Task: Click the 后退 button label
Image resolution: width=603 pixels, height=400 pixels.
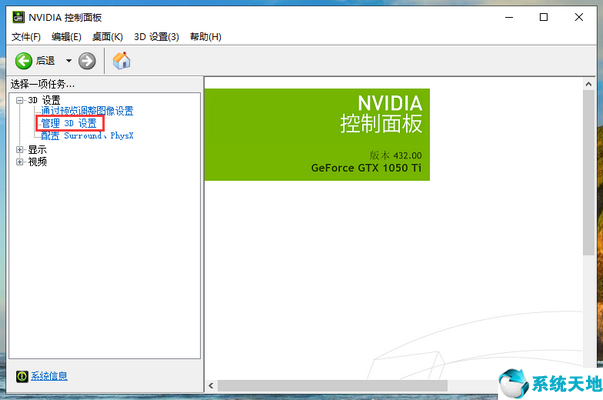Action: point(45,61)
